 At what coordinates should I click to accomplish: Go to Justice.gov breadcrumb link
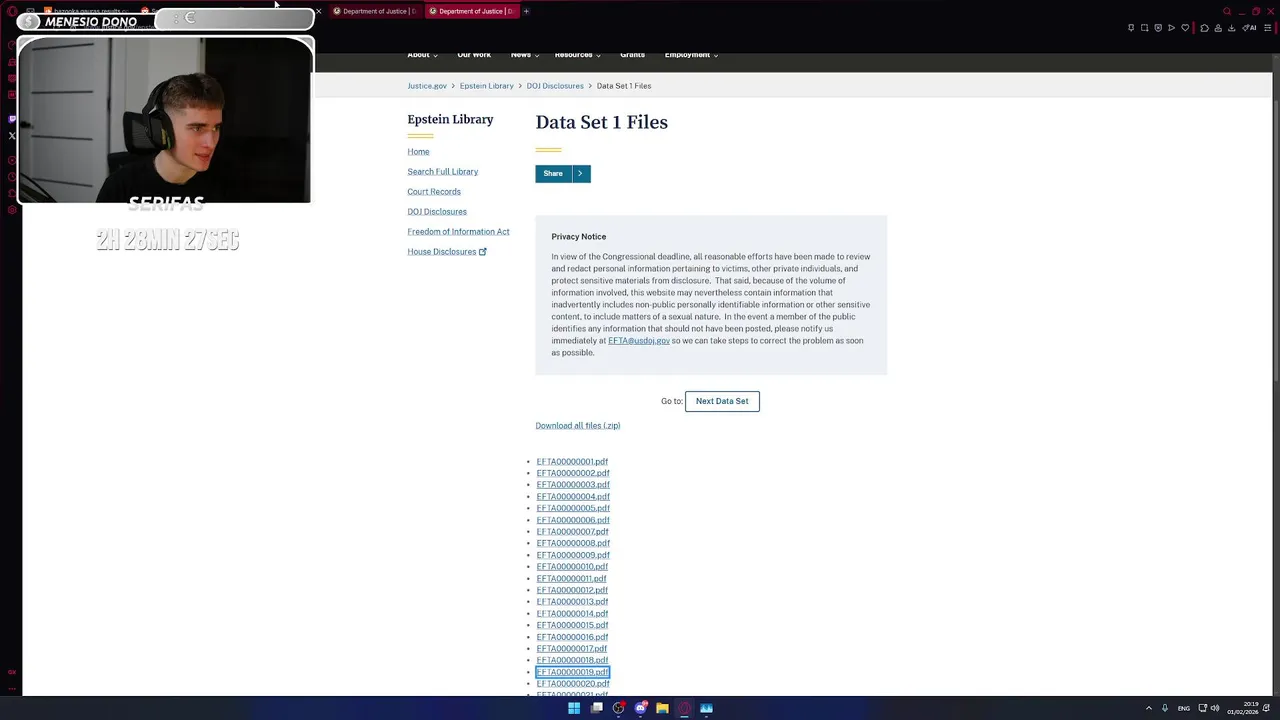pos(427,86)
